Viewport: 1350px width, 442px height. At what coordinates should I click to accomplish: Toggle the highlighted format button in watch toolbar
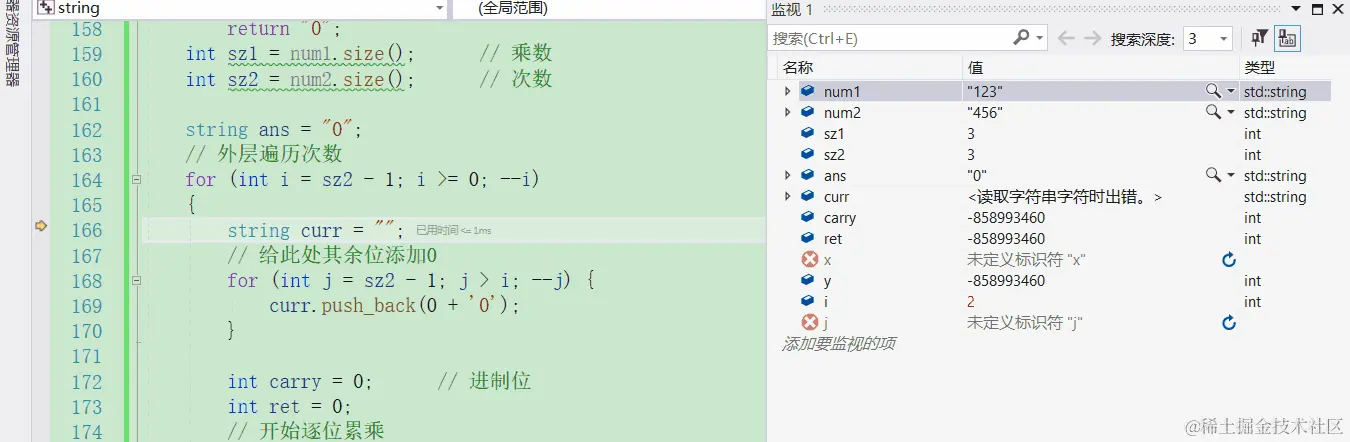tap(1287, 38)
